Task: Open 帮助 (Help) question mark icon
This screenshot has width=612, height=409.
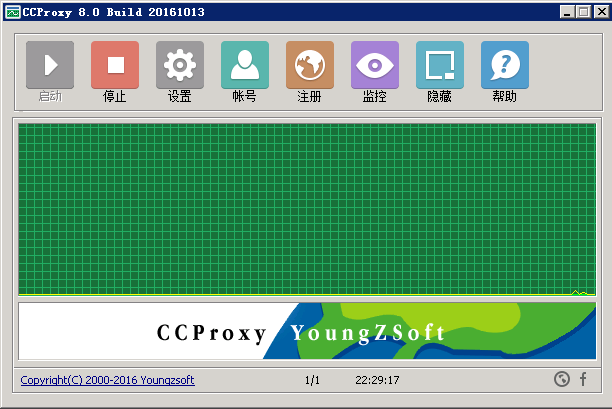Action: point(505,66)
